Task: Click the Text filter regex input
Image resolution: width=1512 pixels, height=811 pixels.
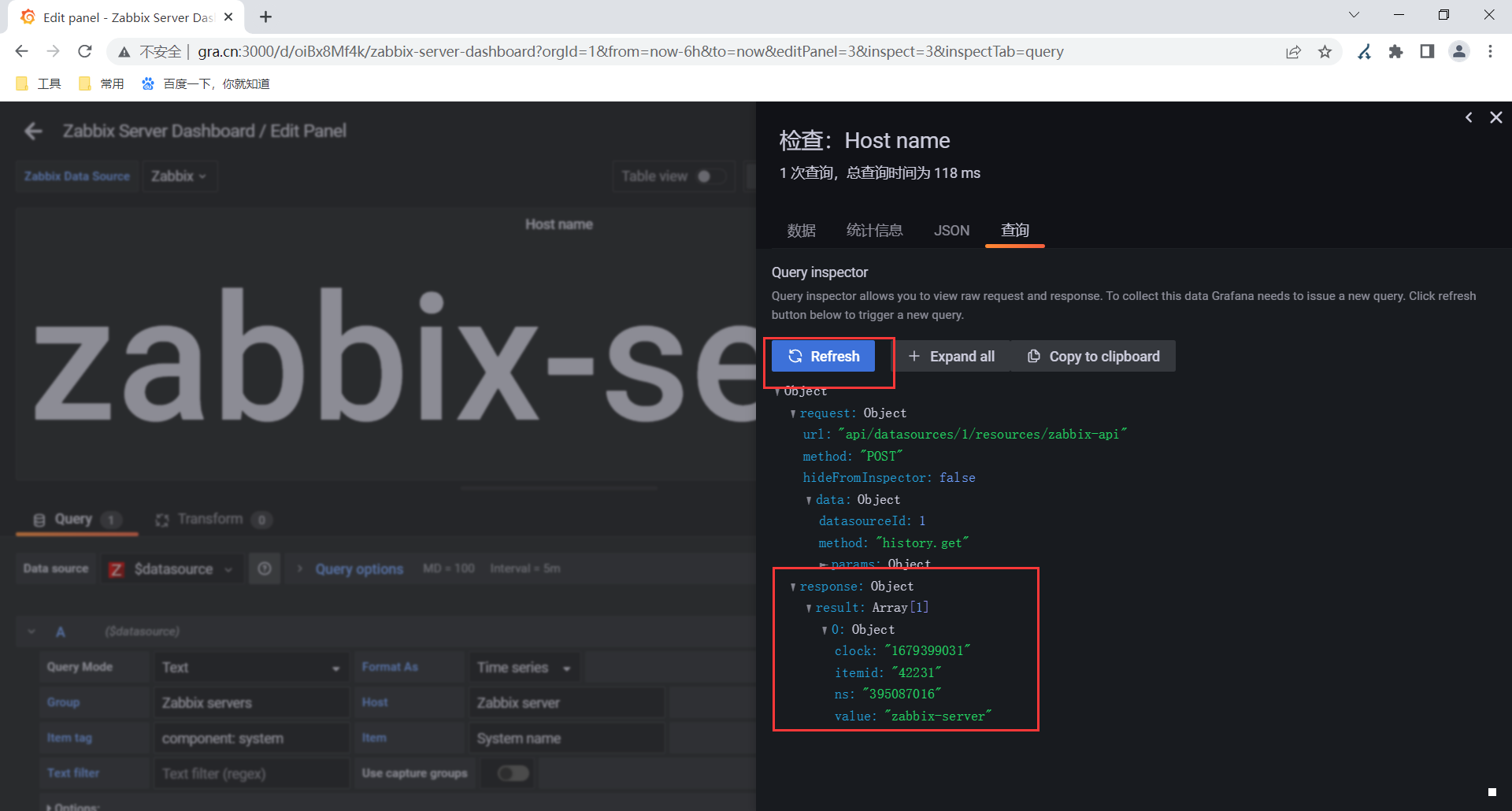Action: (251, 774)
